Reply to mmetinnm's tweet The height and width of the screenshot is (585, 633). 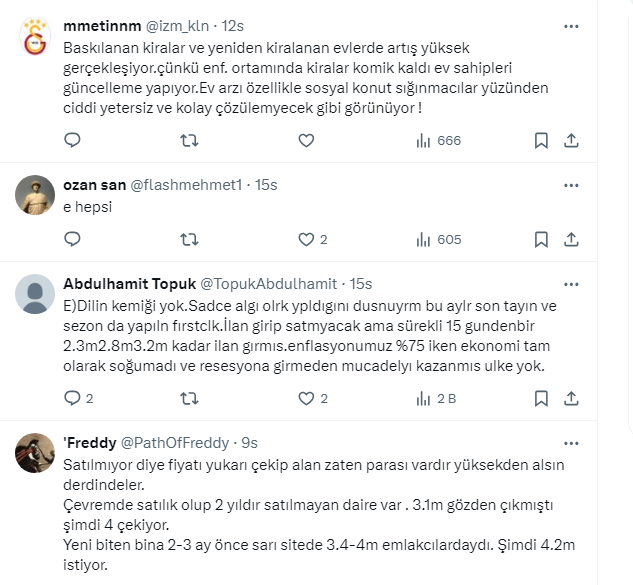pyautogui.click(x=72, y=141)
